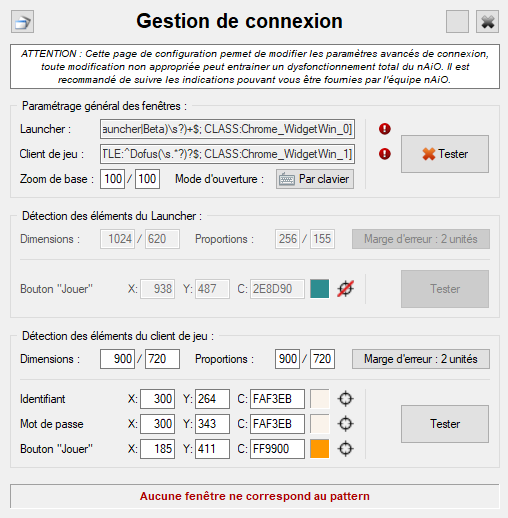Click Tester button with the orange cross

coord(445,154)
